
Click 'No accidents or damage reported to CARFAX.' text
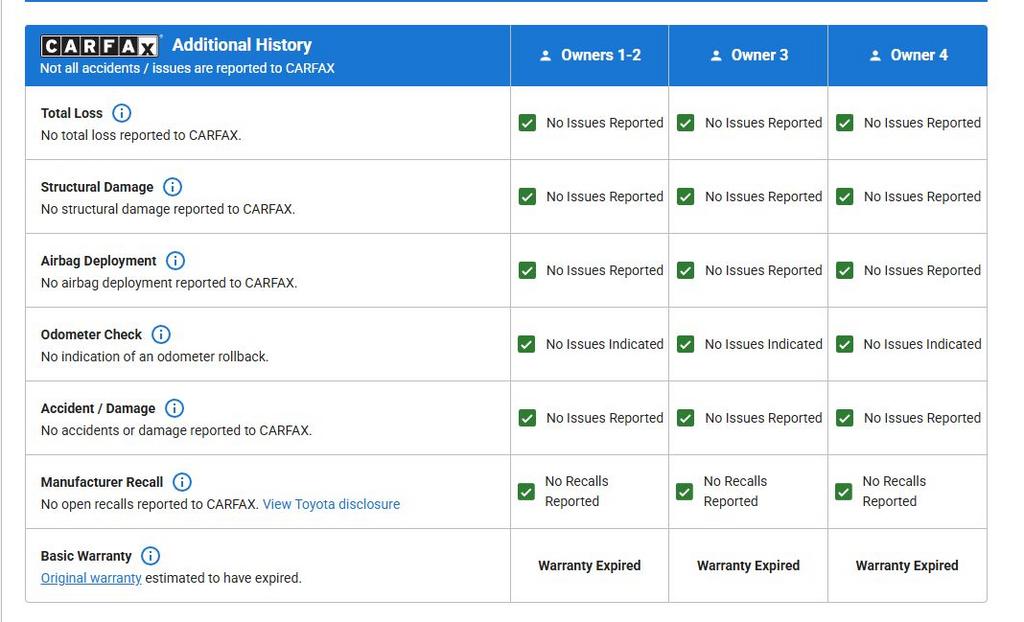(x=176, y=431)
